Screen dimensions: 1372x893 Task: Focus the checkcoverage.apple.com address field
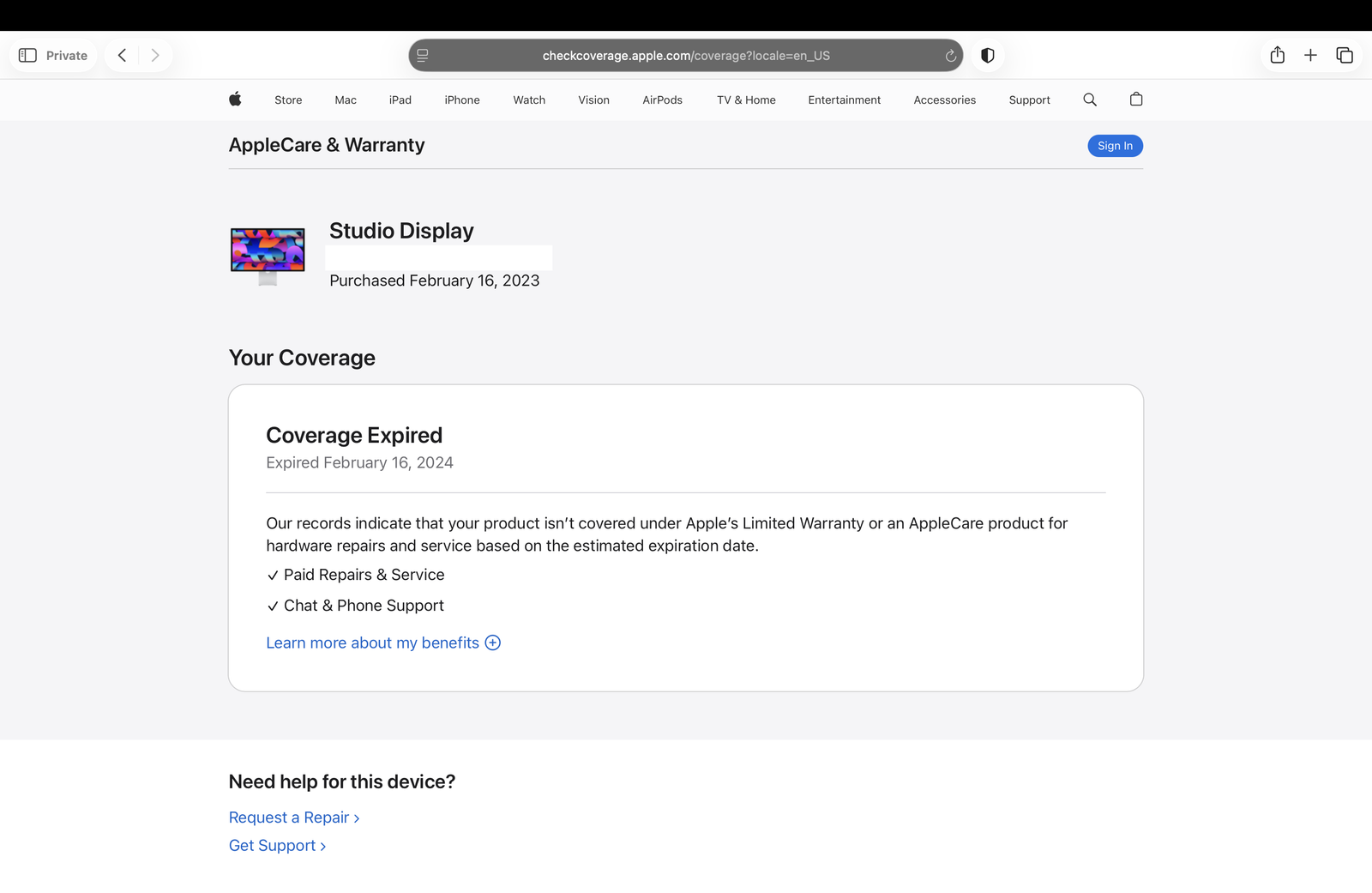click(686, 56)
